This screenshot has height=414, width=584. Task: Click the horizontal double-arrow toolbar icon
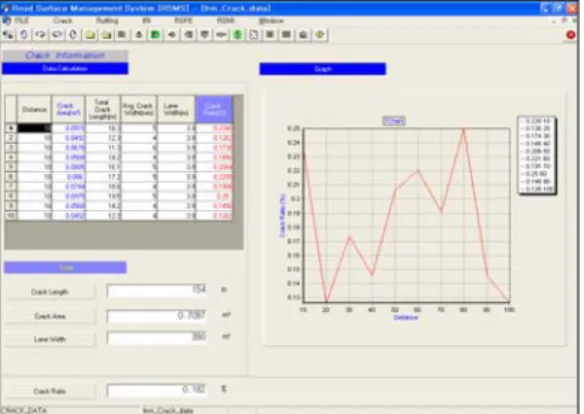[x=221, y=35]
